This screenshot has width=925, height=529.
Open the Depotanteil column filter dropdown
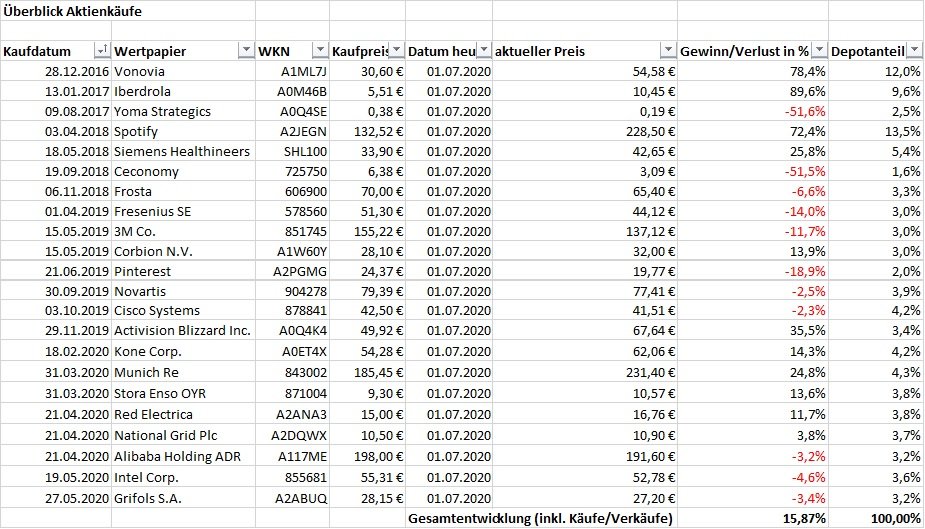(914, 51)
